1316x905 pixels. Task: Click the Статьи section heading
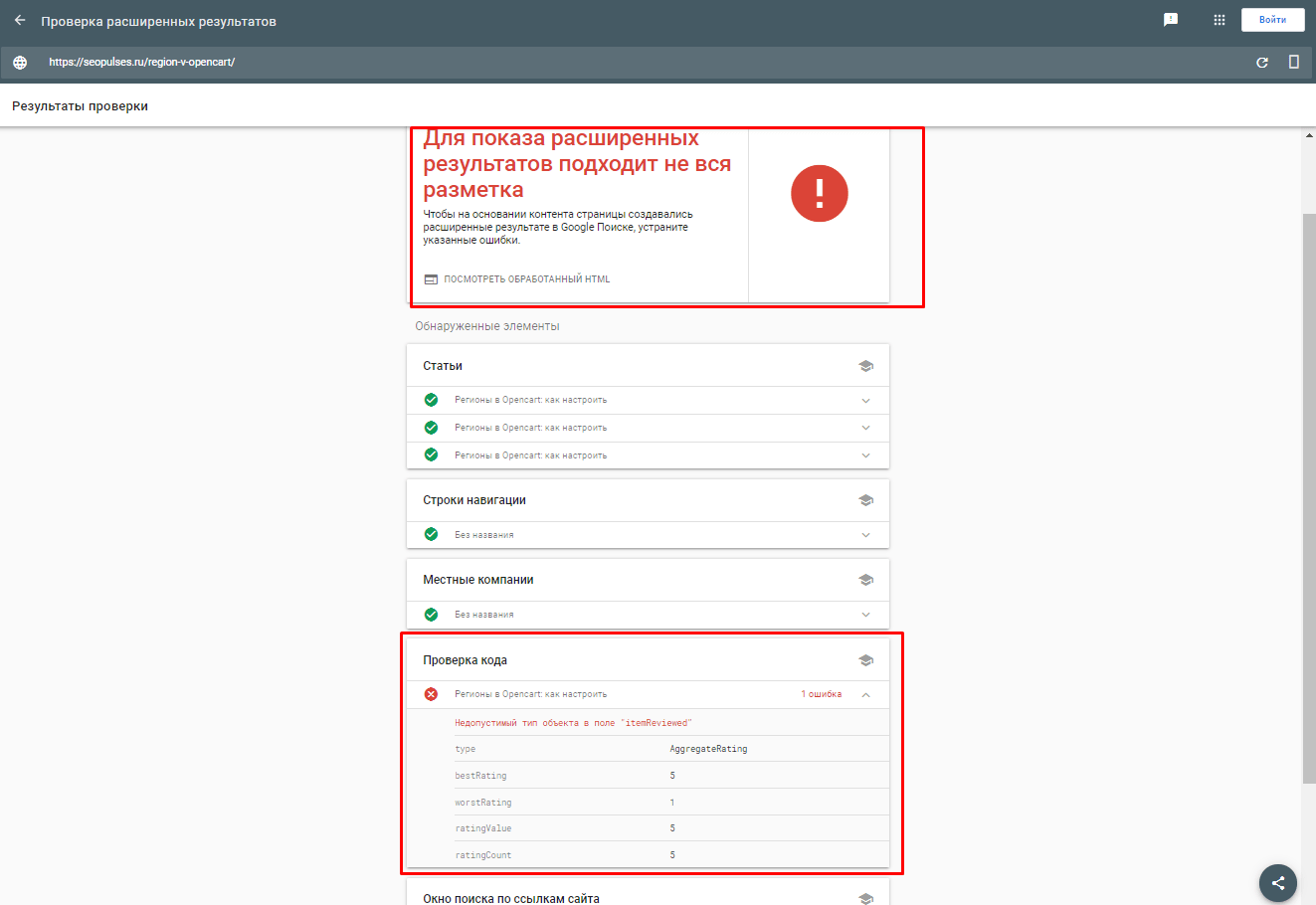click(x=443, y=366)
